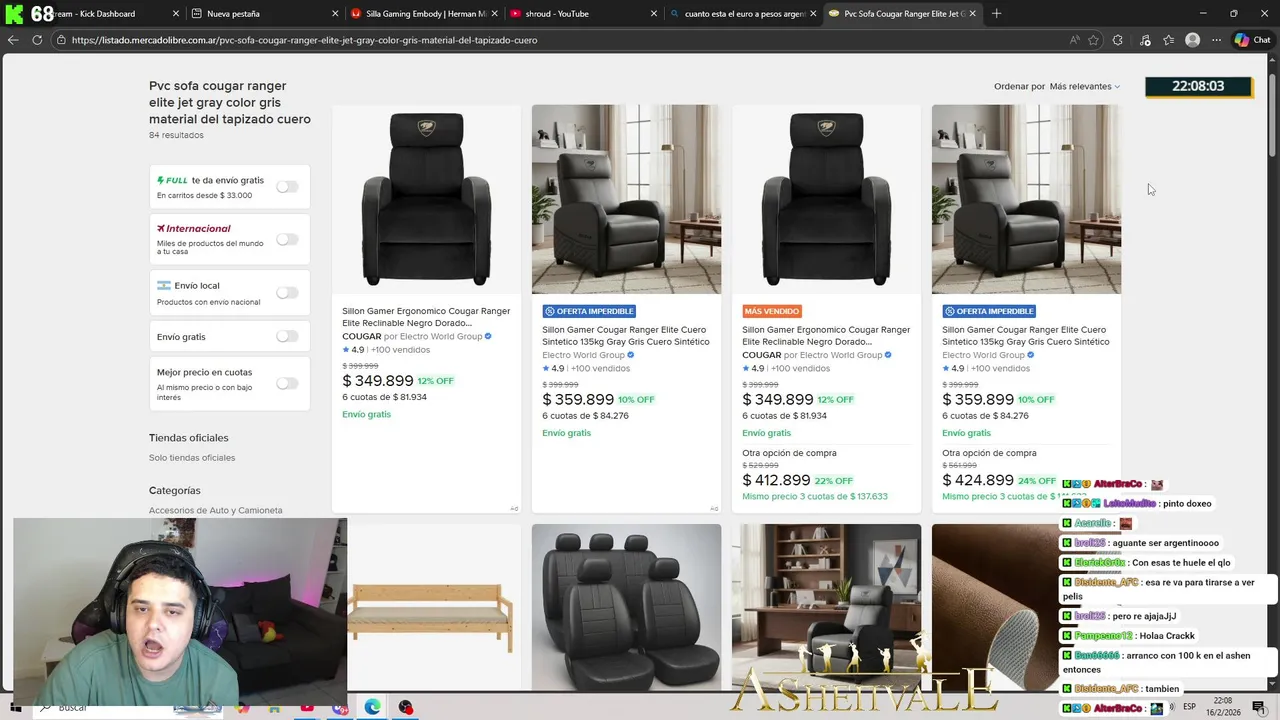Open browser extensions icon

[x=1118, y=40]
